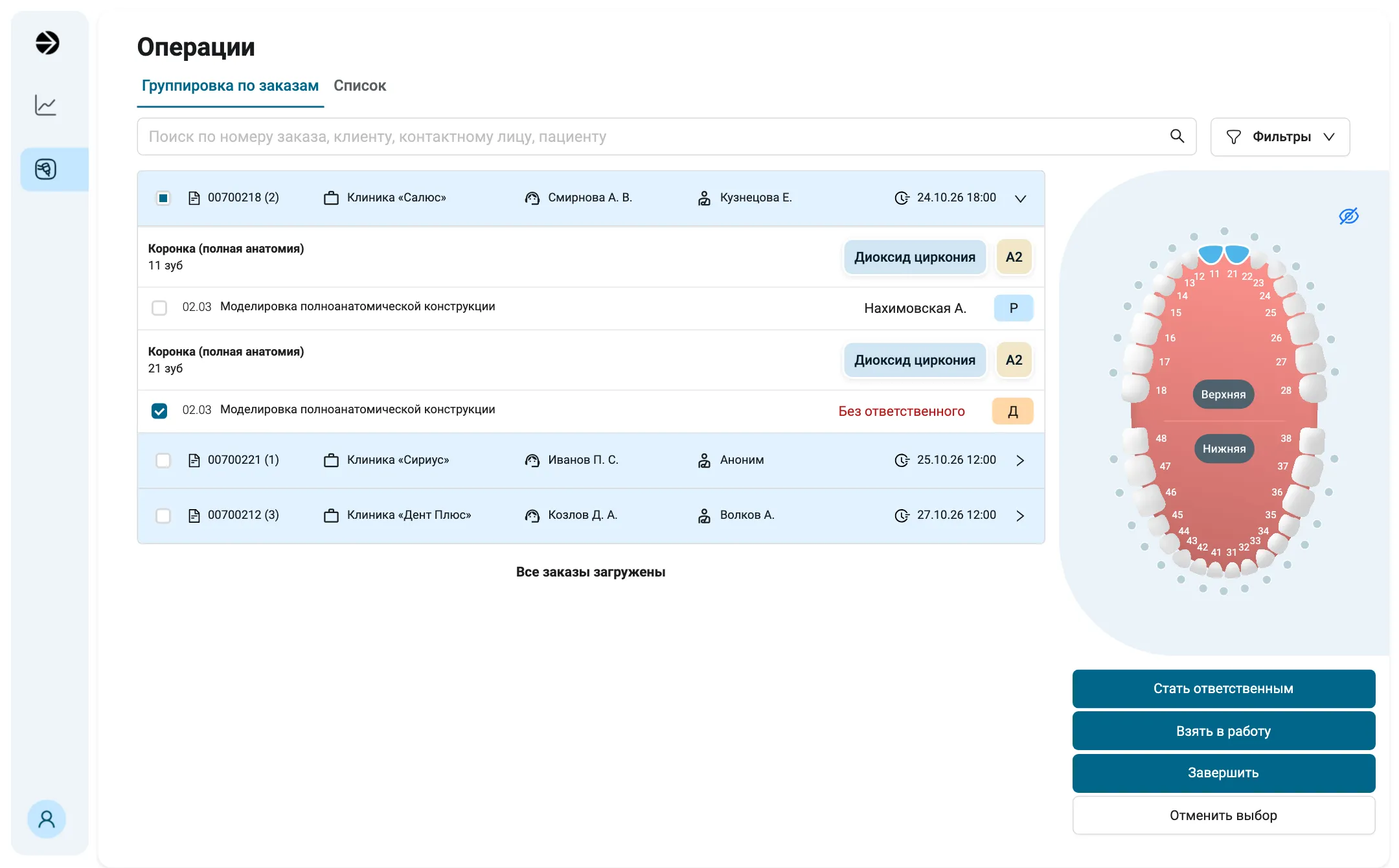Select the checkbox for order 00700221
The height and width of the screenshot is (868, 1399).
[163, 460]
